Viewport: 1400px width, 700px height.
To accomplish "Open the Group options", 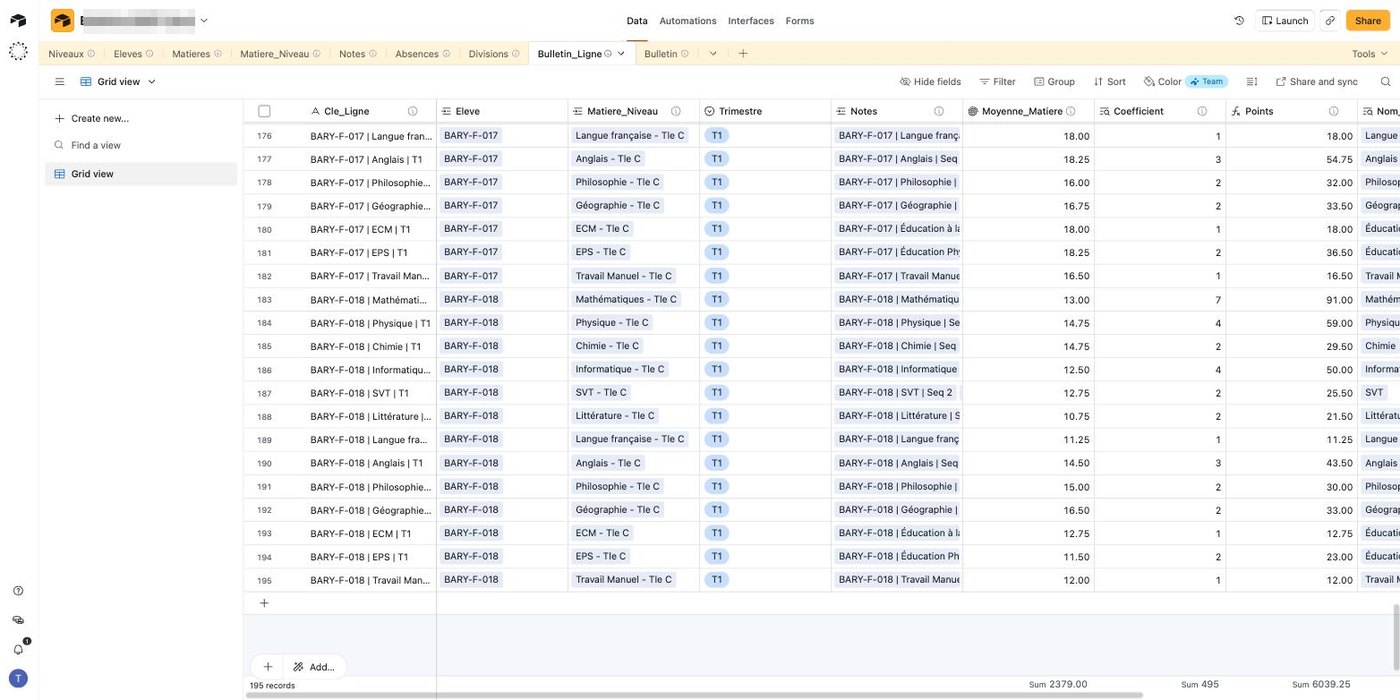I will pos(1054,82).
